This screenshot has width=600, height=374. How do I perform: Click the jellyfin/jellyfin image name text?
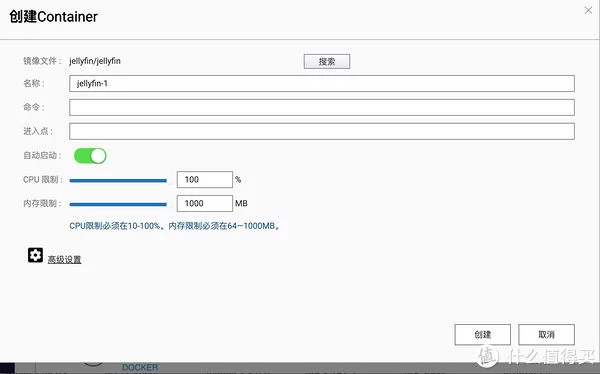(95, 61)
